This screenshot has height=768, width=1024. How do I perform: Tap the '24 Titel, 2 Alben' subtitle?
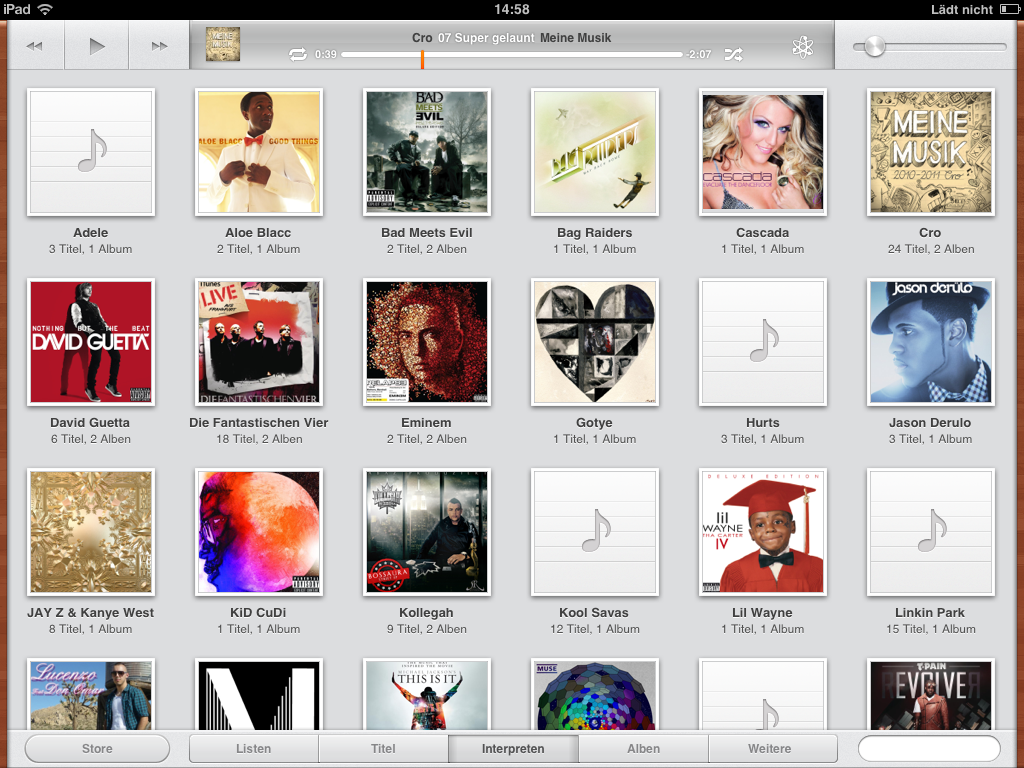tap(931, 249)
